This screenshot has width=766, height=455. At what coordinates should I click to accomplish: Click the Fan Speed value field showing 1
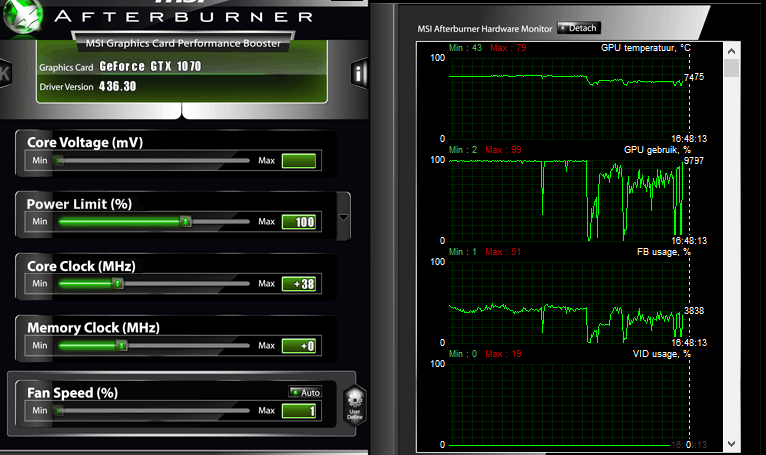299,411
